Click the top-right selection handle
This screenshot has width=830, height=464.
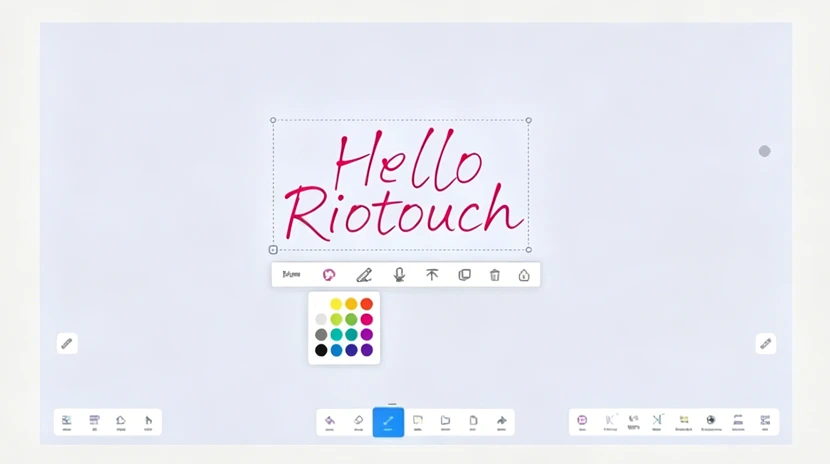[528, 121]
